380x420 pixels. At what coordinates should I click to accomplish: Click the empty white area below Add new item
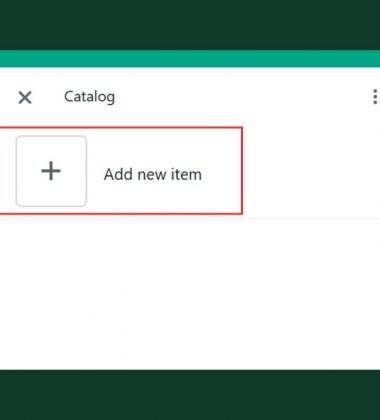pyautogui.click(x=190, y=293)
